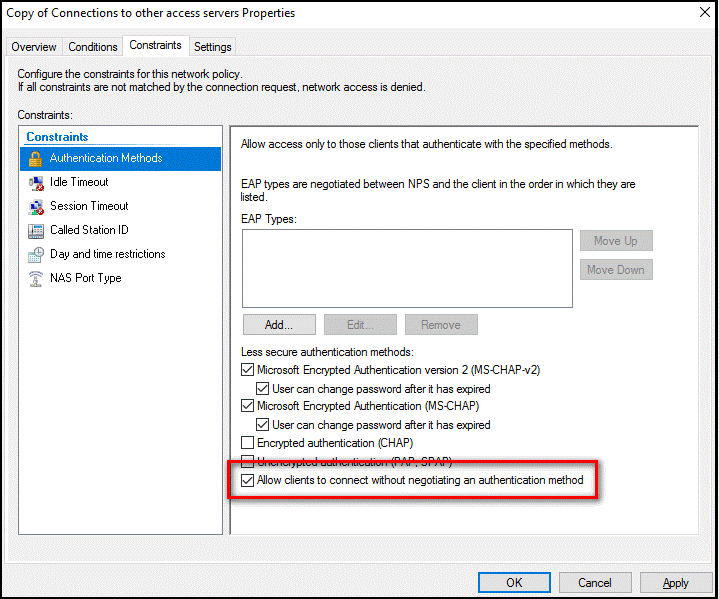Click the Edit button for EAP types
This screenshot has height=599, width=719.
[x=360, y=325]
